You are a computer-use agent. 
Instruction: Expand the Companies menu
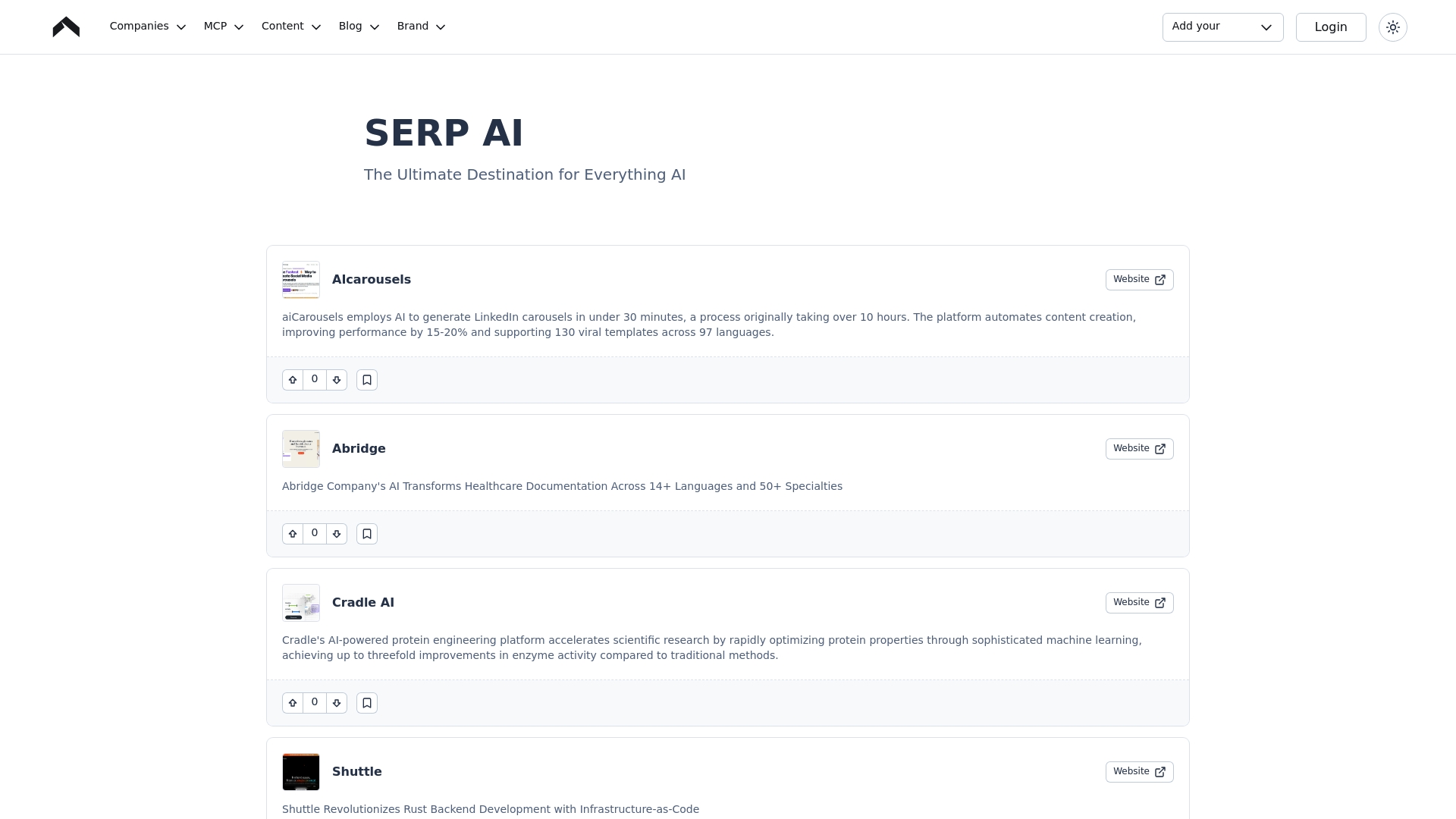148,27
